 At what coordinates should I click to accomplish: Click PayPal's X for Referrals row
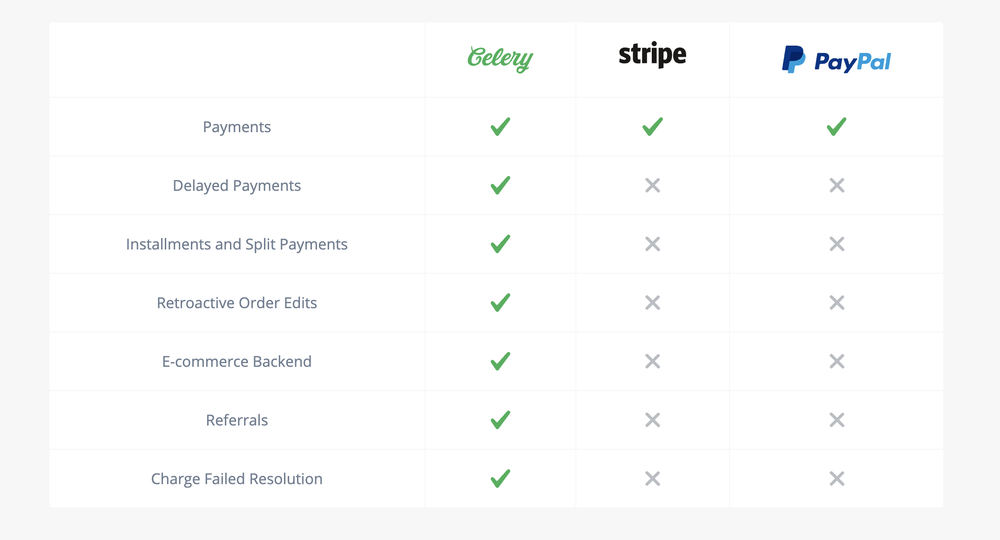[x=837, y=420]
